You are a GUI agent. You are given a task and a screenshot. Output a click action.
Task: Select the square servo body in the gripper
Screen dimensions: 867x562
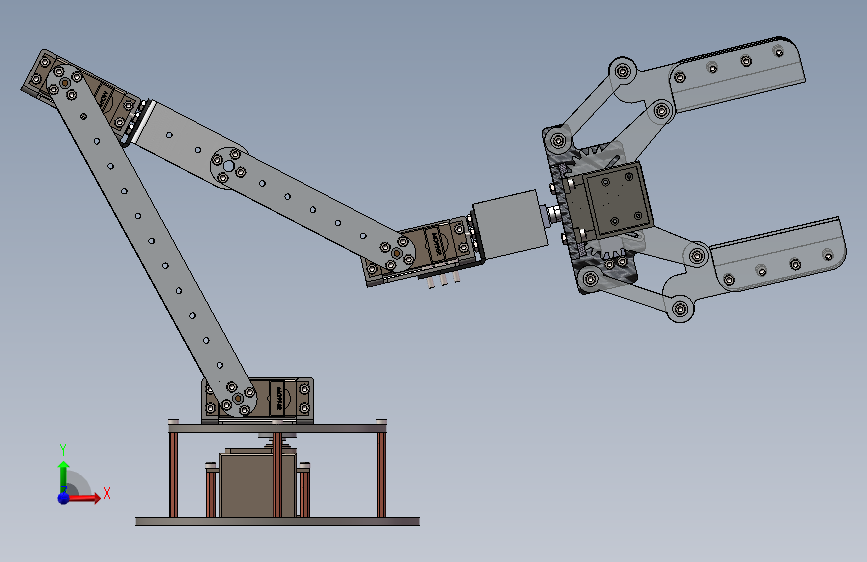pyautogui.click(x=618, y=199)
